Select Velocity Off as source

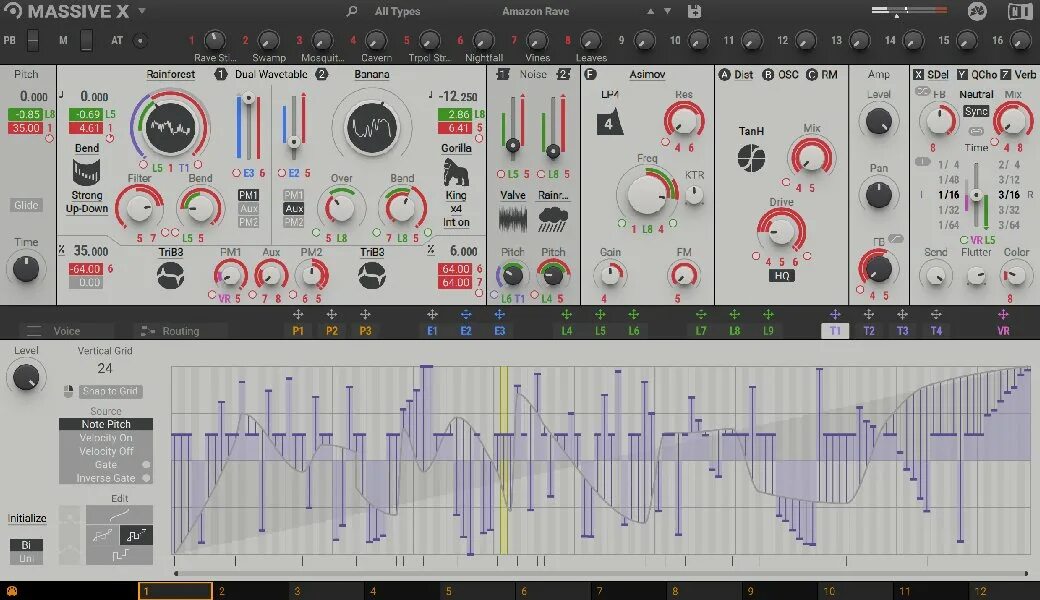click(x=105, y=451)
